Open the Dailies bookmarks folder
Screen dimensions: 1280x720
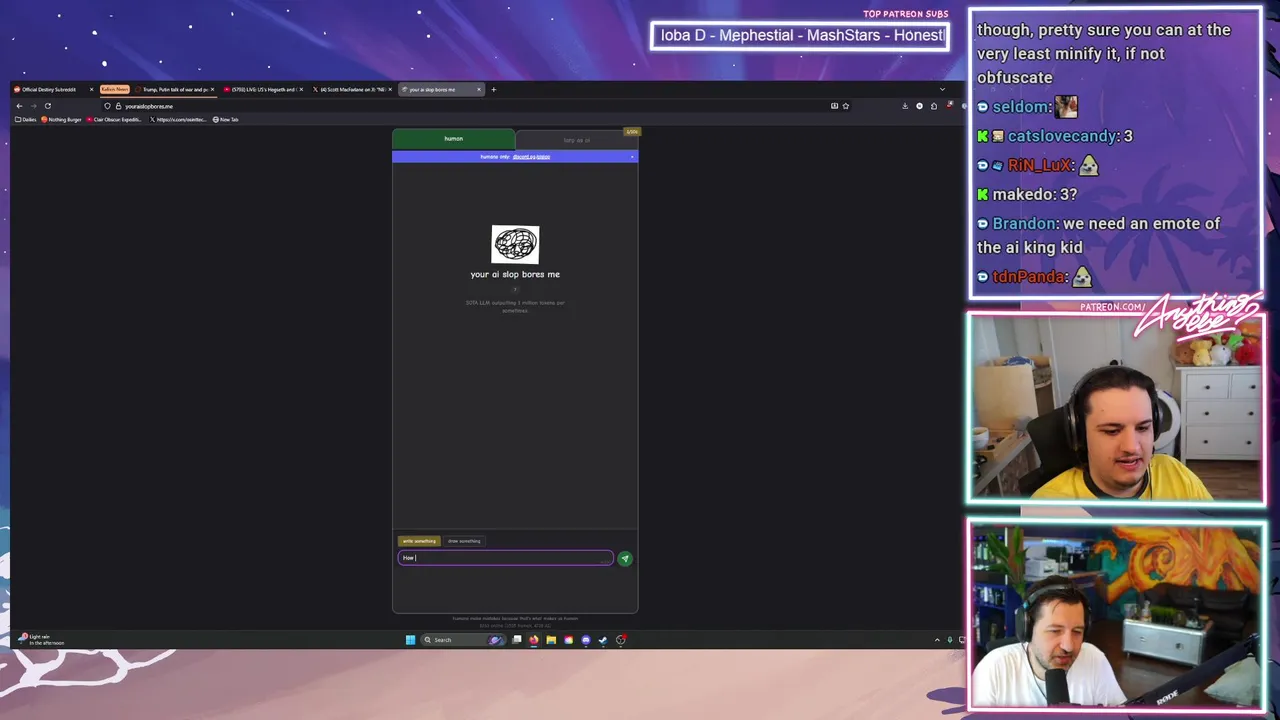(x=26, y=120)
